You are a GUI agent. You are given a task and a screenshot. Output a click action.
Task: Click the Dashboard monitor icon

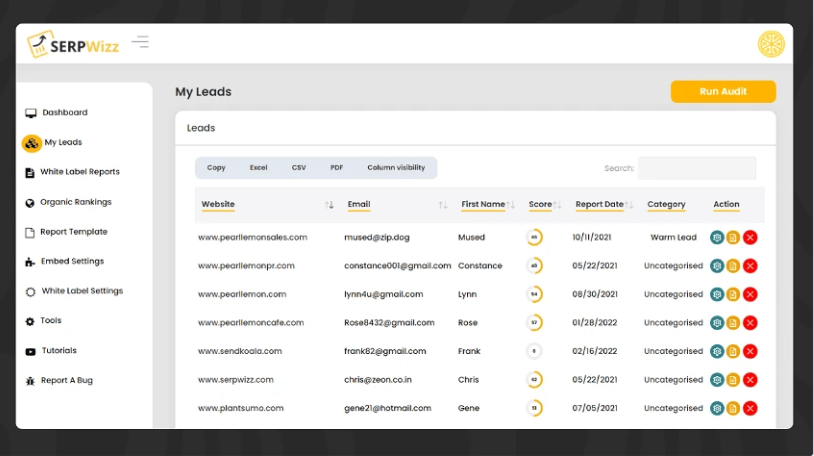pyautogui.click(x=31, y=113)
